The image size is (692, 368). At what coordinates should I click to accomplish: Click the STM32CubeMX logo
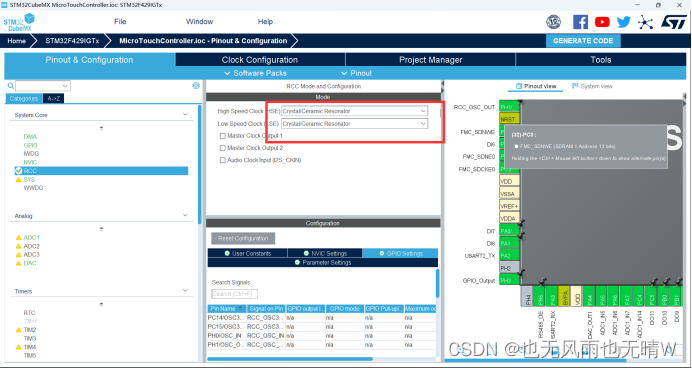click(19, 22)
